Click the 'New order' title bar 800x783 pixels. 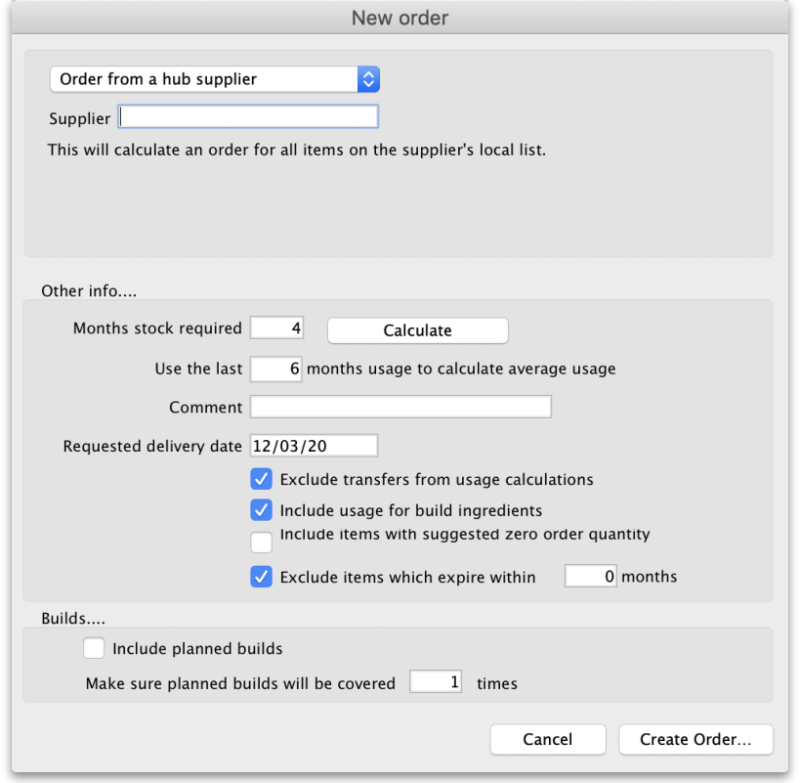[400, 17]
